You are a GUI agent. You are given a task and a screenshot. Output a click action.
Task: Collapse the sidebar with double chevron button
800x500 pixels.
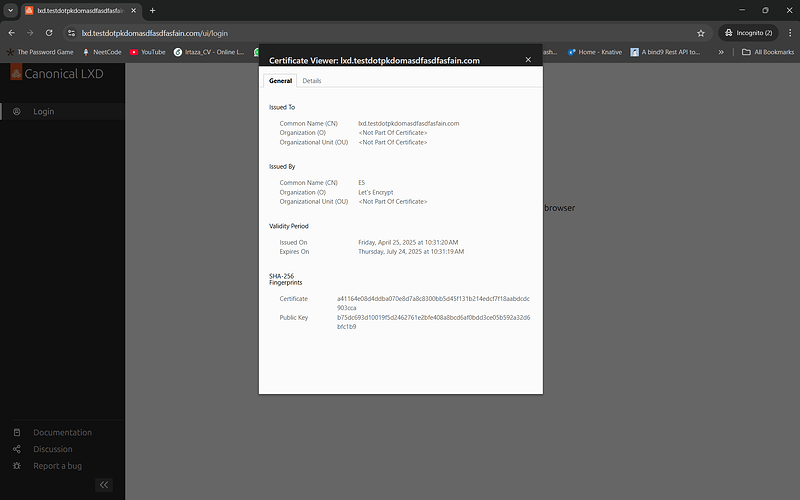[x=104, y=485]
